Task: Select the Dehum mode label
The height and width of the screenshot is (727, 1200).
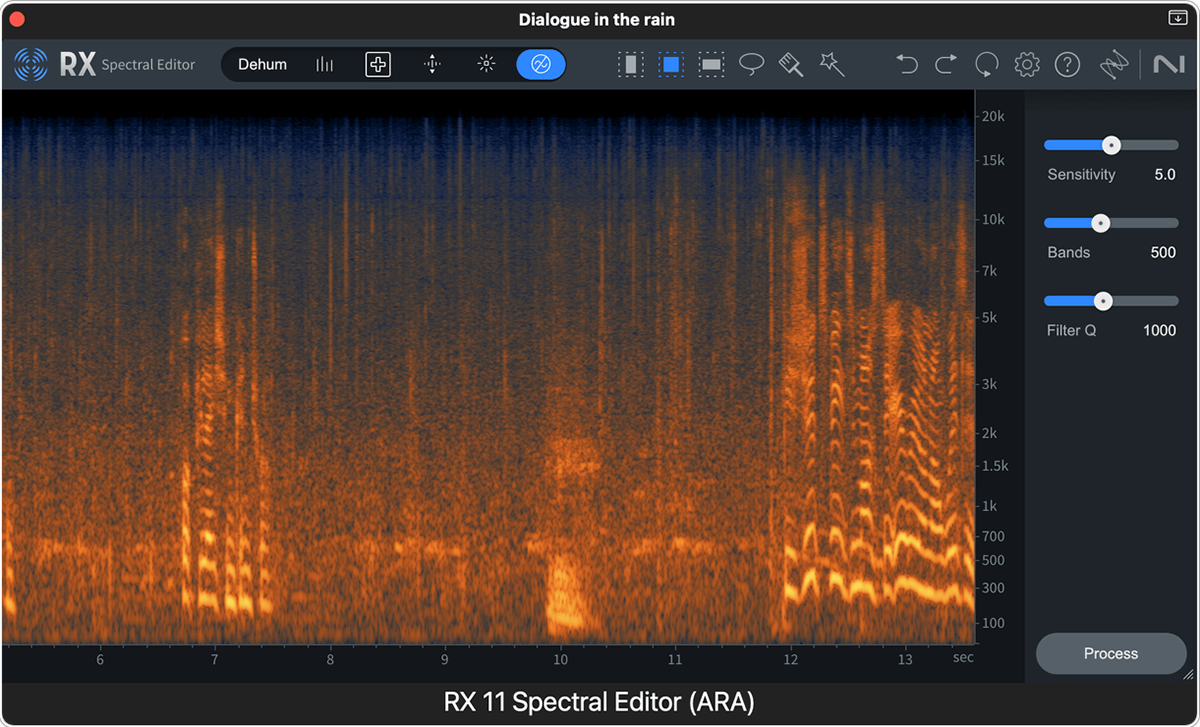Action: (x=262, y=65)
